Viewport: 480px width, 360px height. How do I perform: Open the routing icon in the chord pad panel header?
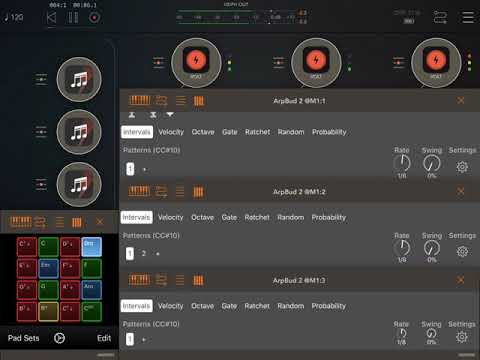coord(41,222)
